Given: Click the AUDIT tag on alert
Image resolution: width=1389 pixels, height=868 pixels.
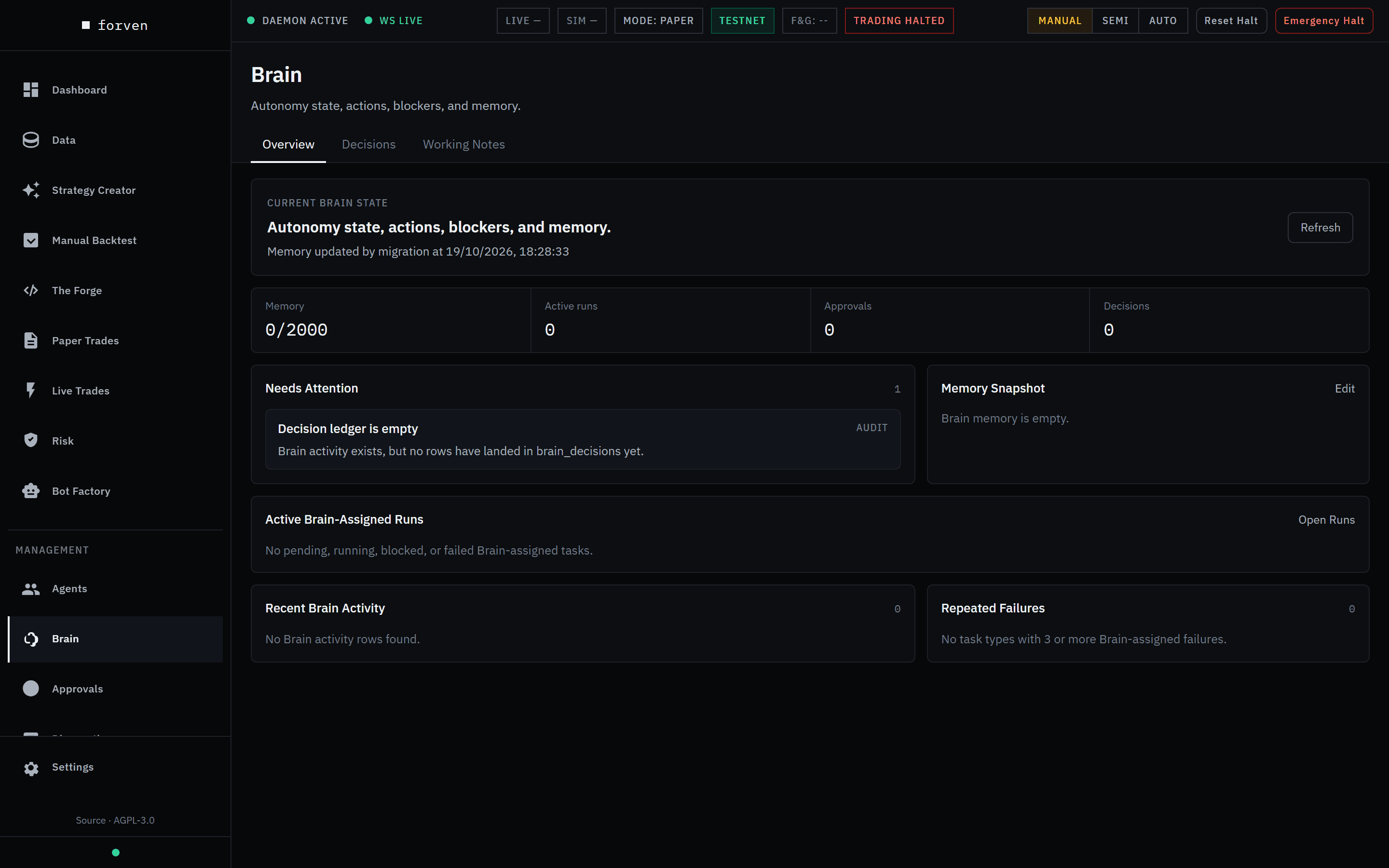Looking at the screenshot, I should point(872,428).
